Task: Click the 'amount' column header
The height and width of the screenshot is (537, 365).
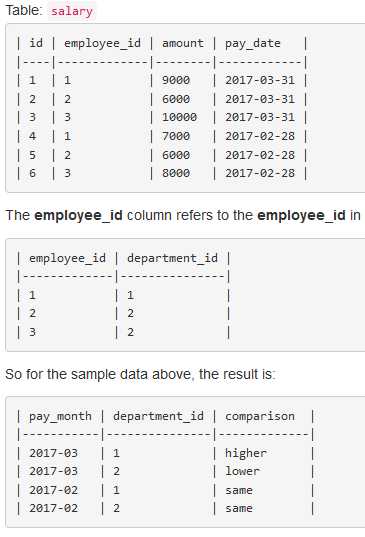Action: [x=183, y=43]
